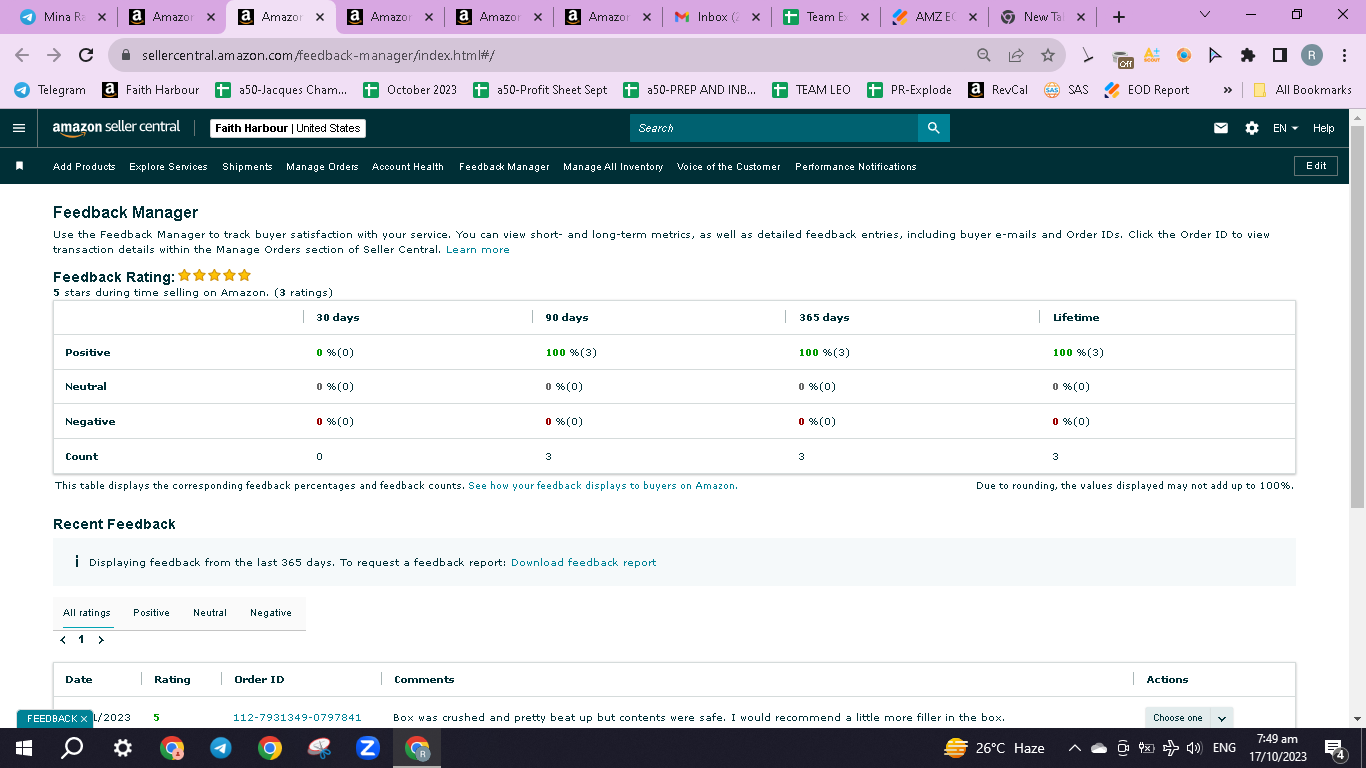The image size is (1366, 768).
Task: Click the share page icon in the address bar
Action: (x=1016, y=55)
